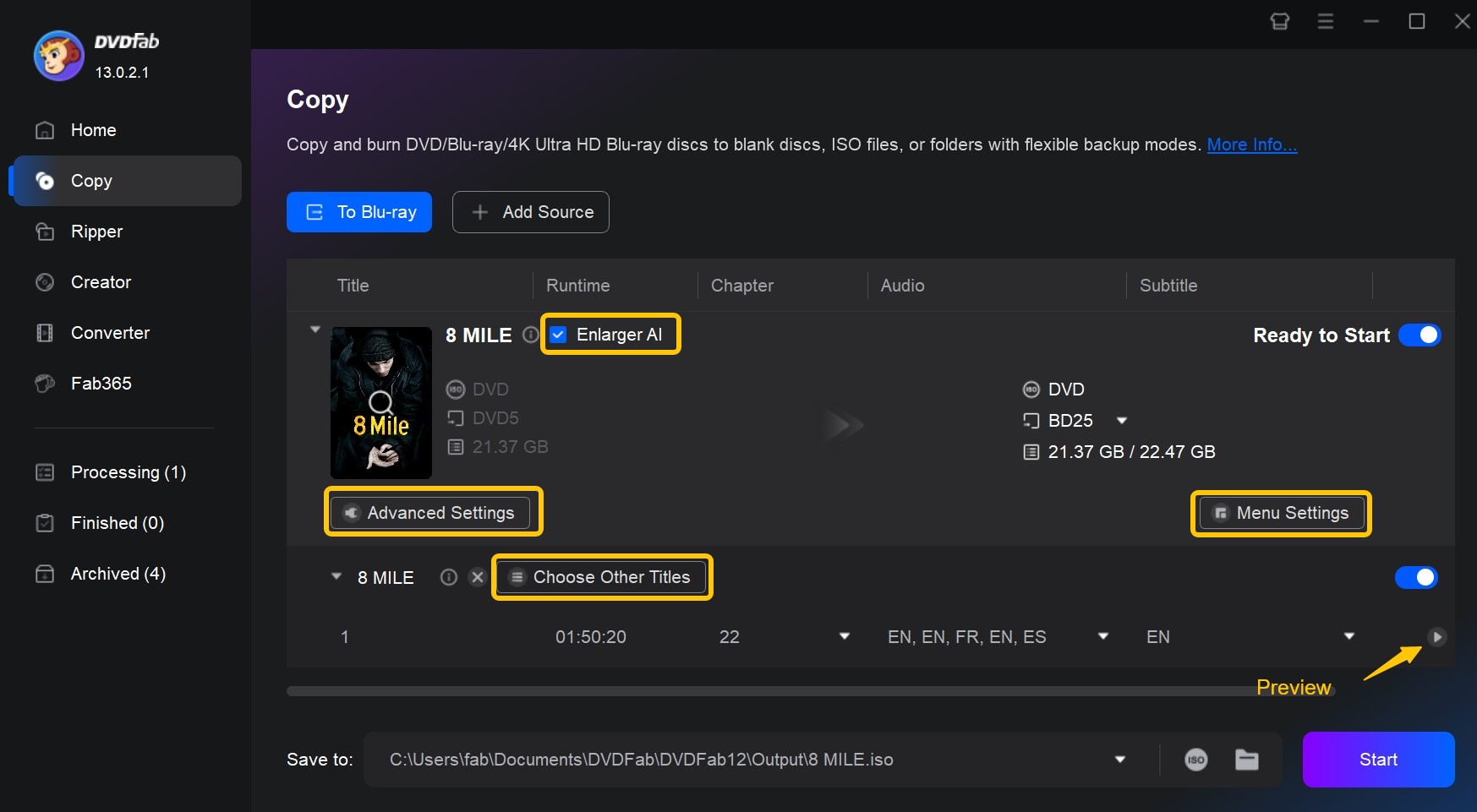Open the Processing (1) section
This screenshot has height=812, width=1477.
[128, 472]
